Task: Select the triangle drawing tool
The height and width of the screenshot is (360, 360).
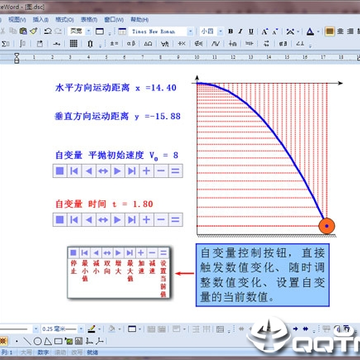Action: pos(48,341)
